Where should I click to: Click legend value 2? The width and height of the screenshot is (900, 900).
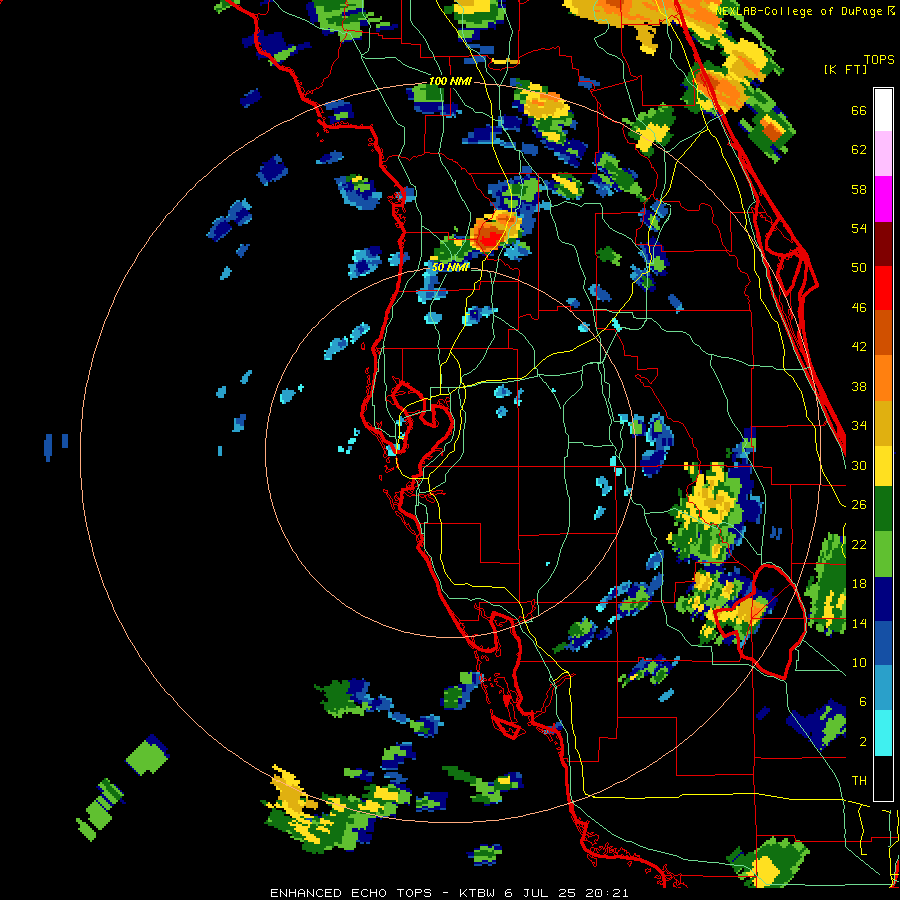point(862,741)
